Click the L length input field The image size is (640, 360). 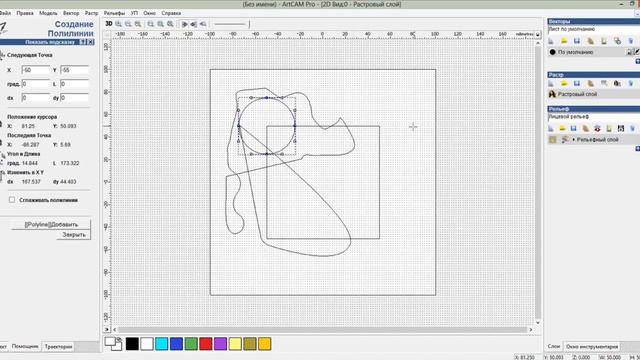tap(74, 84)
